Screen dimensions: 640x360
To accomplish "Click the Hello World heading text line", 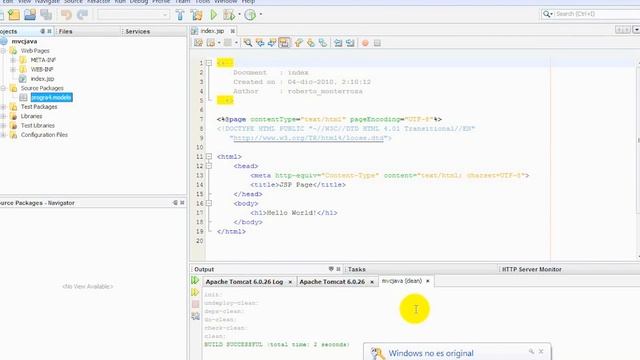I will [294, 213].
